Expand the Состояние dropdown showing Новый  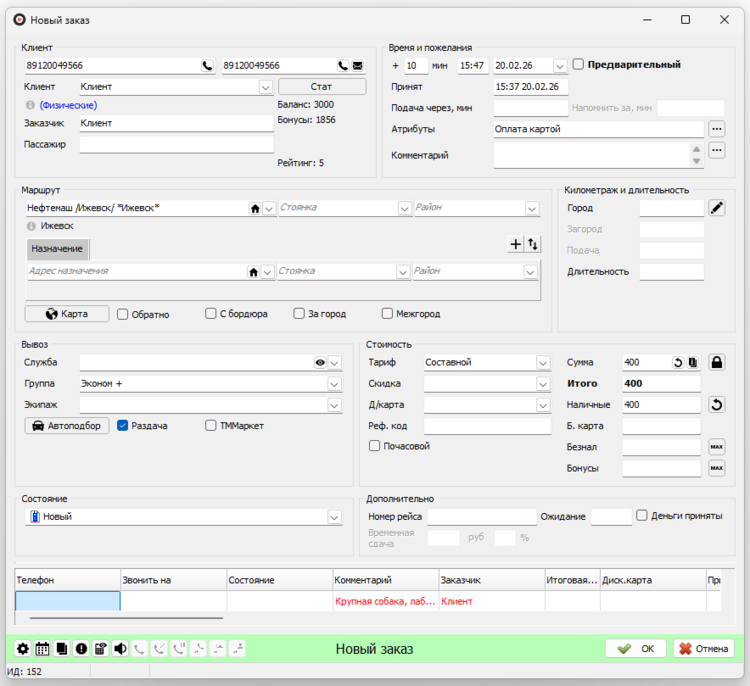(334, 517)
